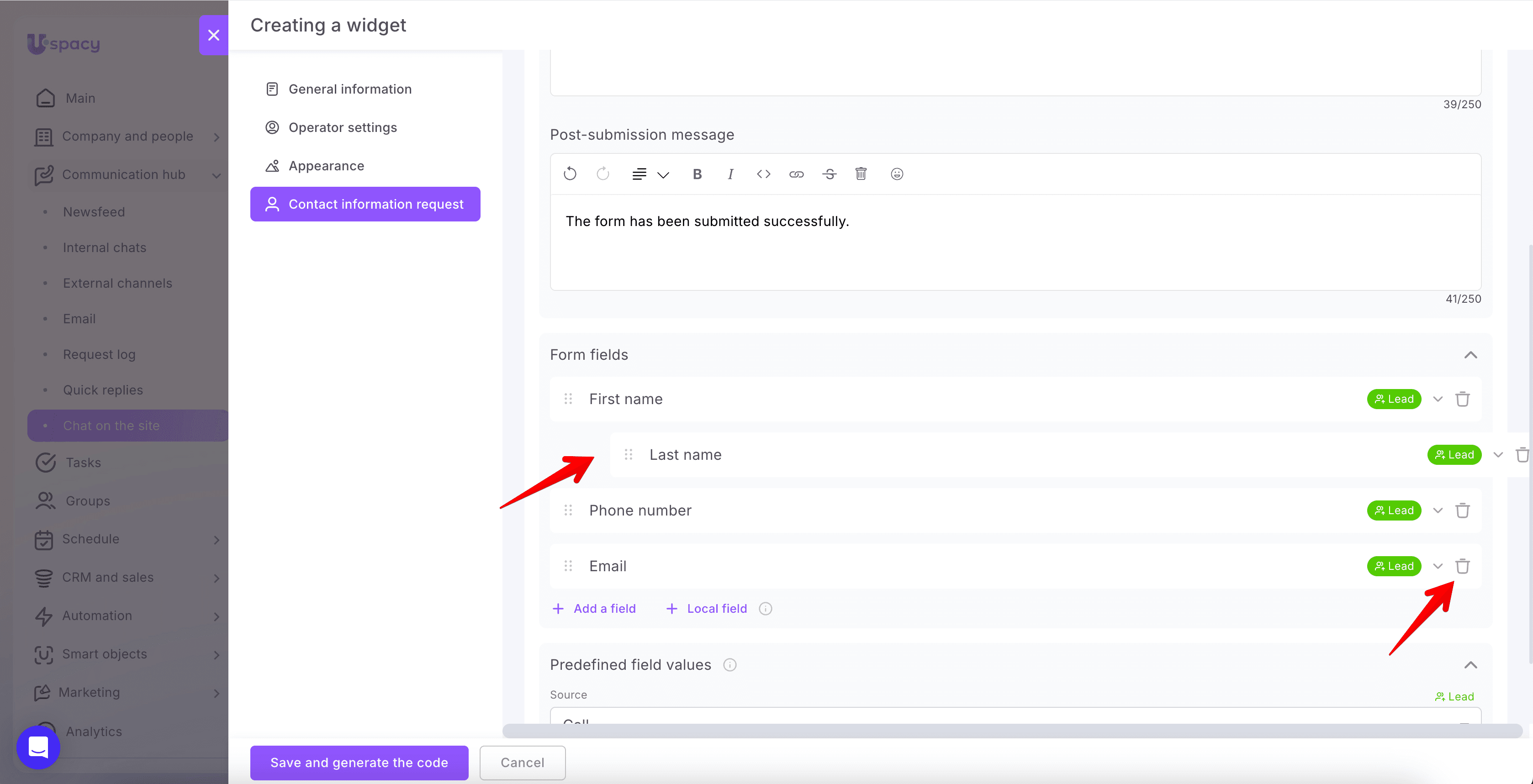Click the Uspacy logo
Image resolution: width=1533 pixels, height=784 pixels.
tap(63, 43)
